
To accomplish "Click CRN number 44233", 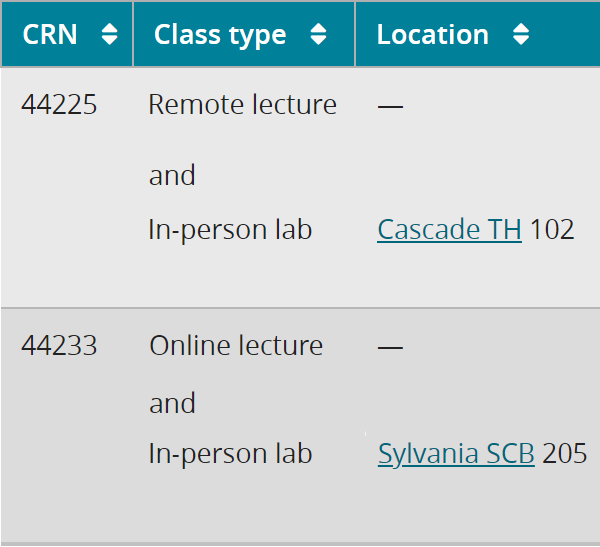I will point(59,346).
